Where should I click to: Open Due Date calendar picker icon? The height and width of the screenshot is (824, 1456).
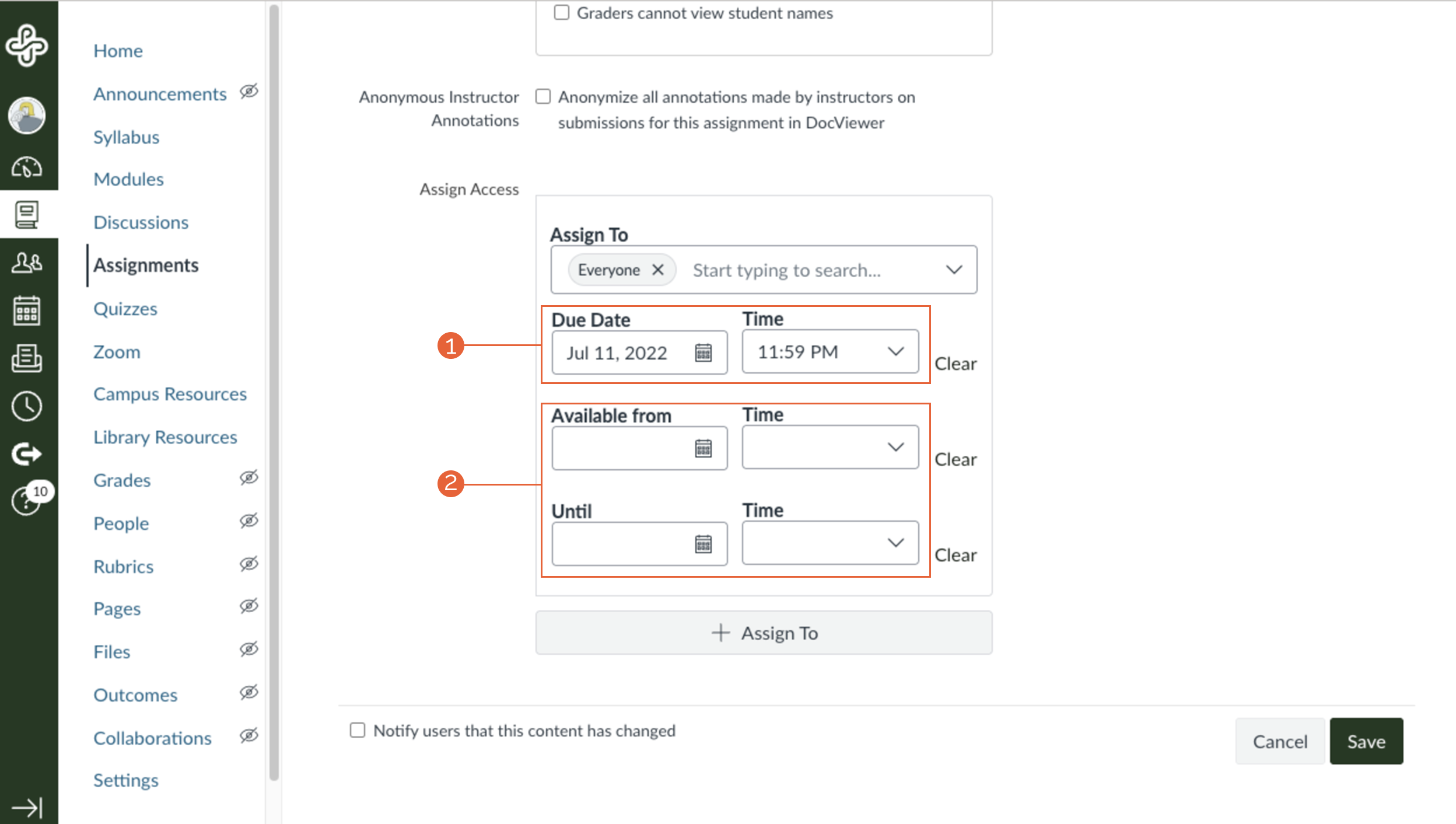point(703,352)
